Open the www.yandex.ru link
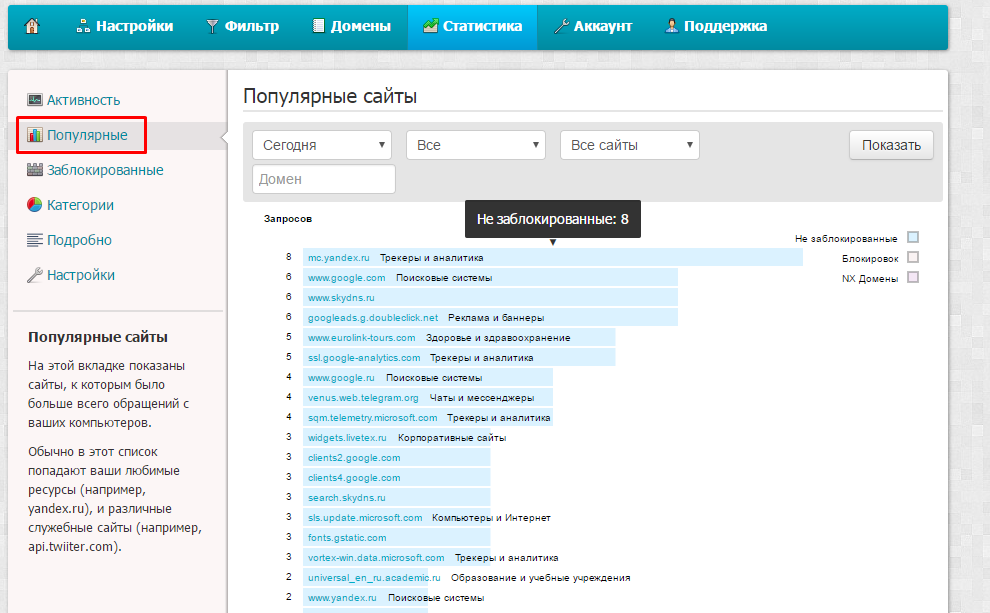The width and height of the screenshot is (990, 613). pyautogui.click(x=342, y=598)
